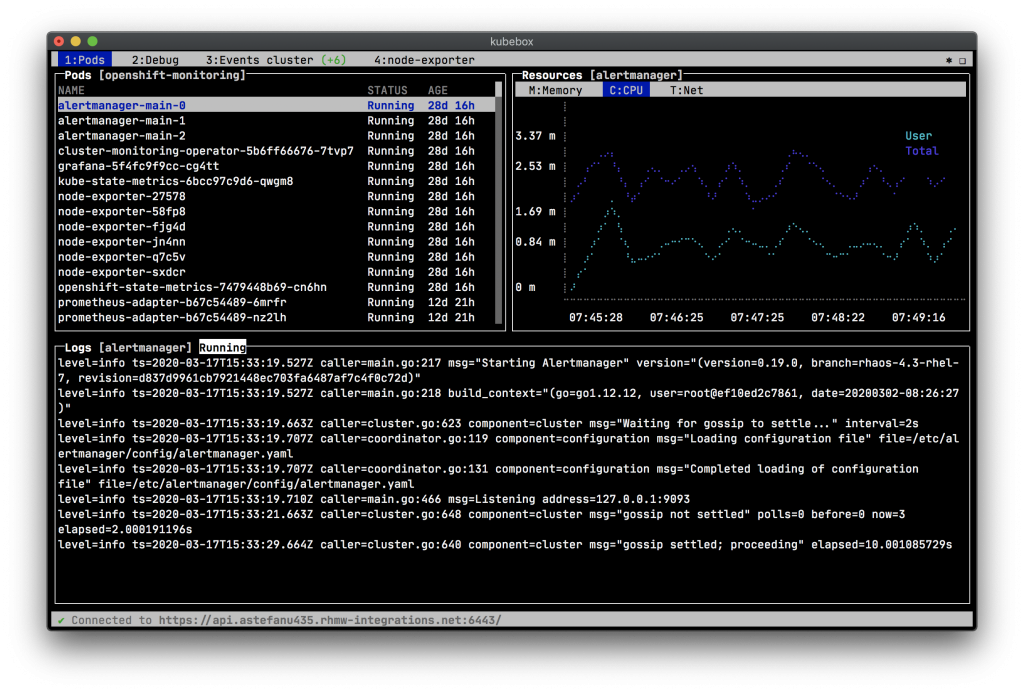This screenshot has height=693, width=1024.
Task: Click the User legend label in graph
Action: click(918, 136)
